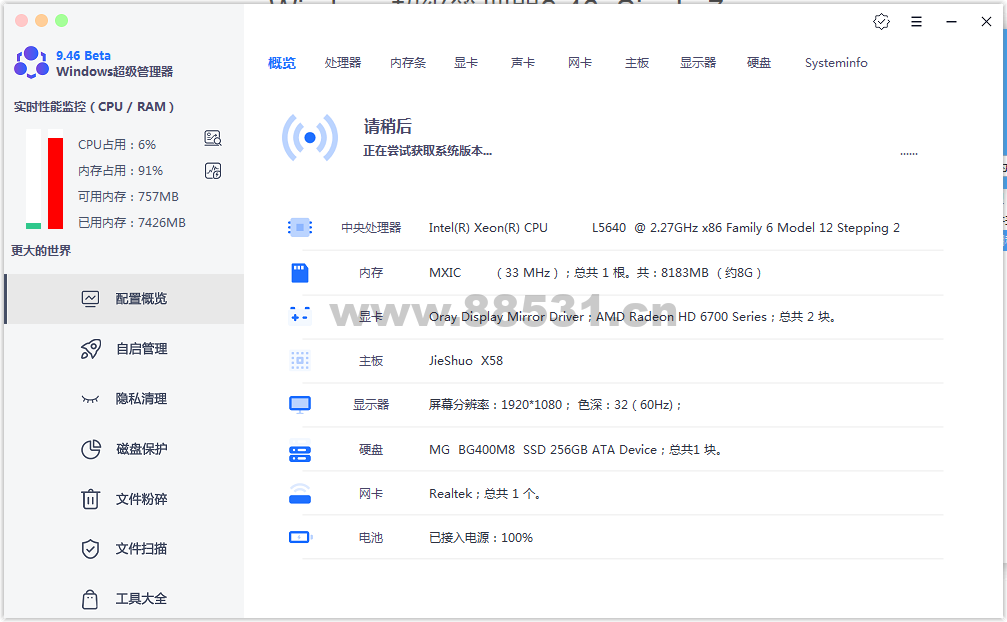Click the router icon for 网卡 row
Viewport: 1007px width, 622px height.
[x=300, y=494]
